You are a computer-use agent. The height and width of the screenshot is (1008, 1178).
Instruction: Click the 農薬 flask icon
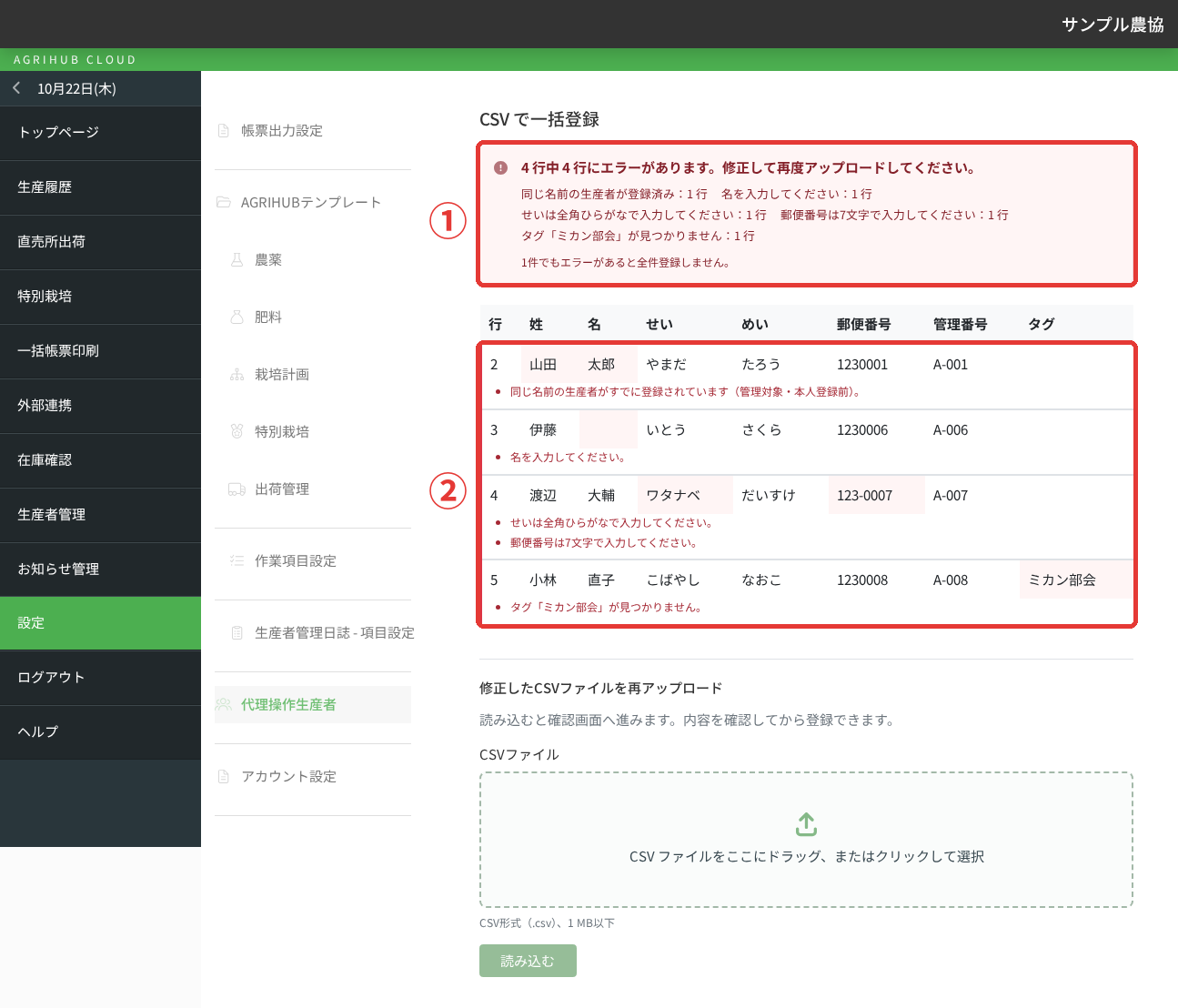pyautogui.click(x=237, y=260)
